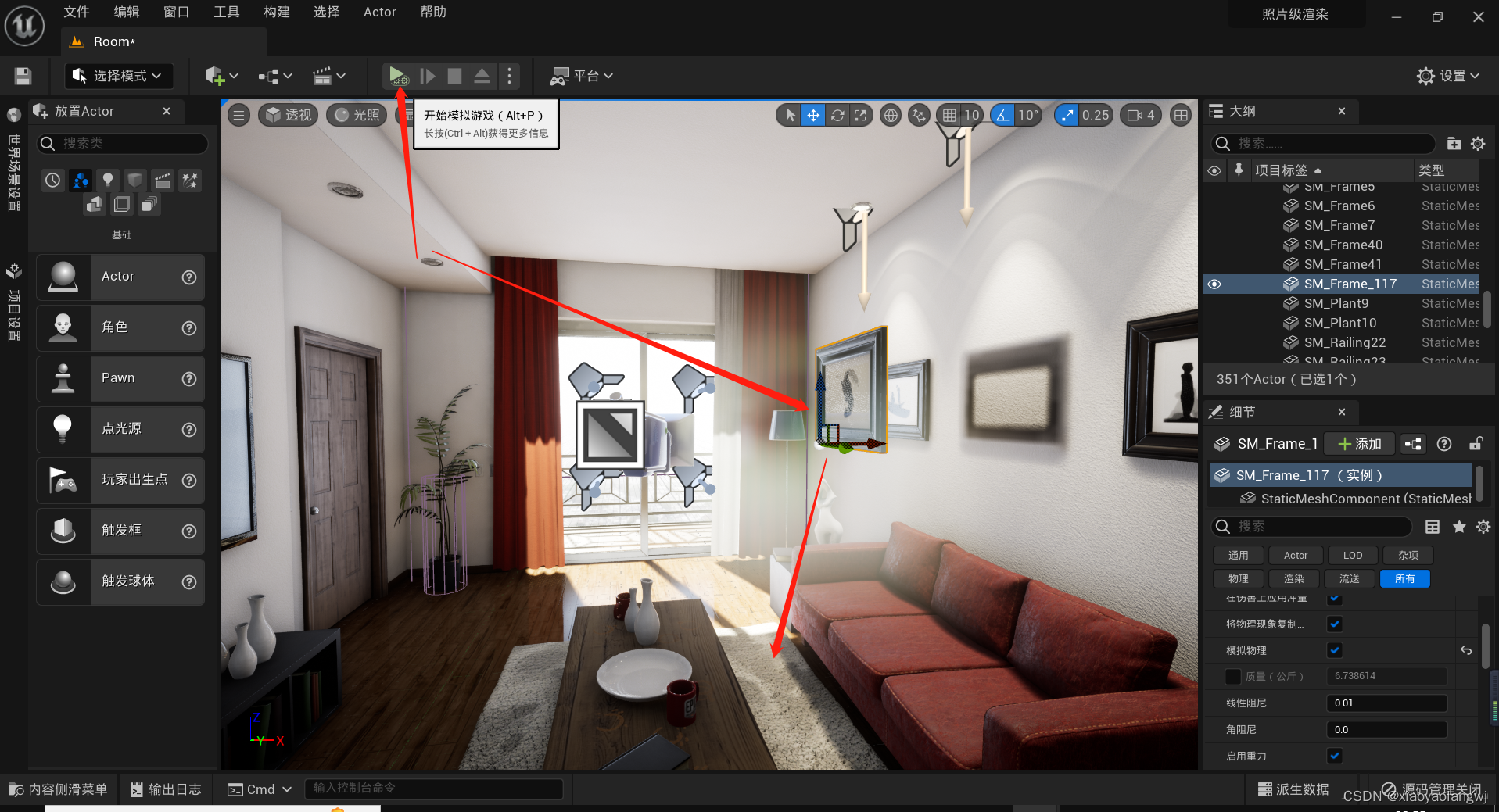This screenshot has width=1499, height=812.
Task: Click the surface snapping icon
Action: coord(919,116)
